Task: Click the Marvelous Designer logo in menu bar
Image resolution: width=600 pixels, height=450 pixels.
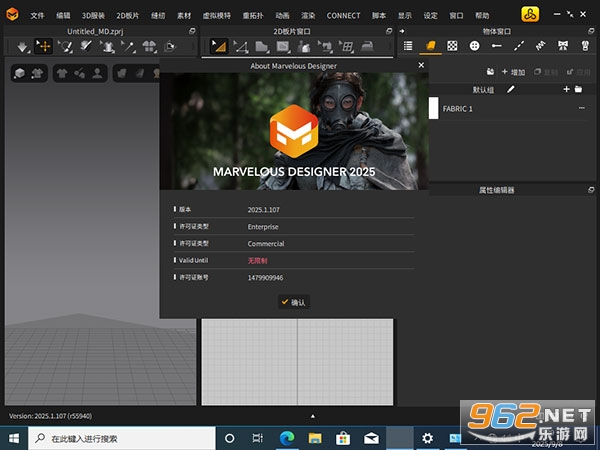Action: point(12,15)
